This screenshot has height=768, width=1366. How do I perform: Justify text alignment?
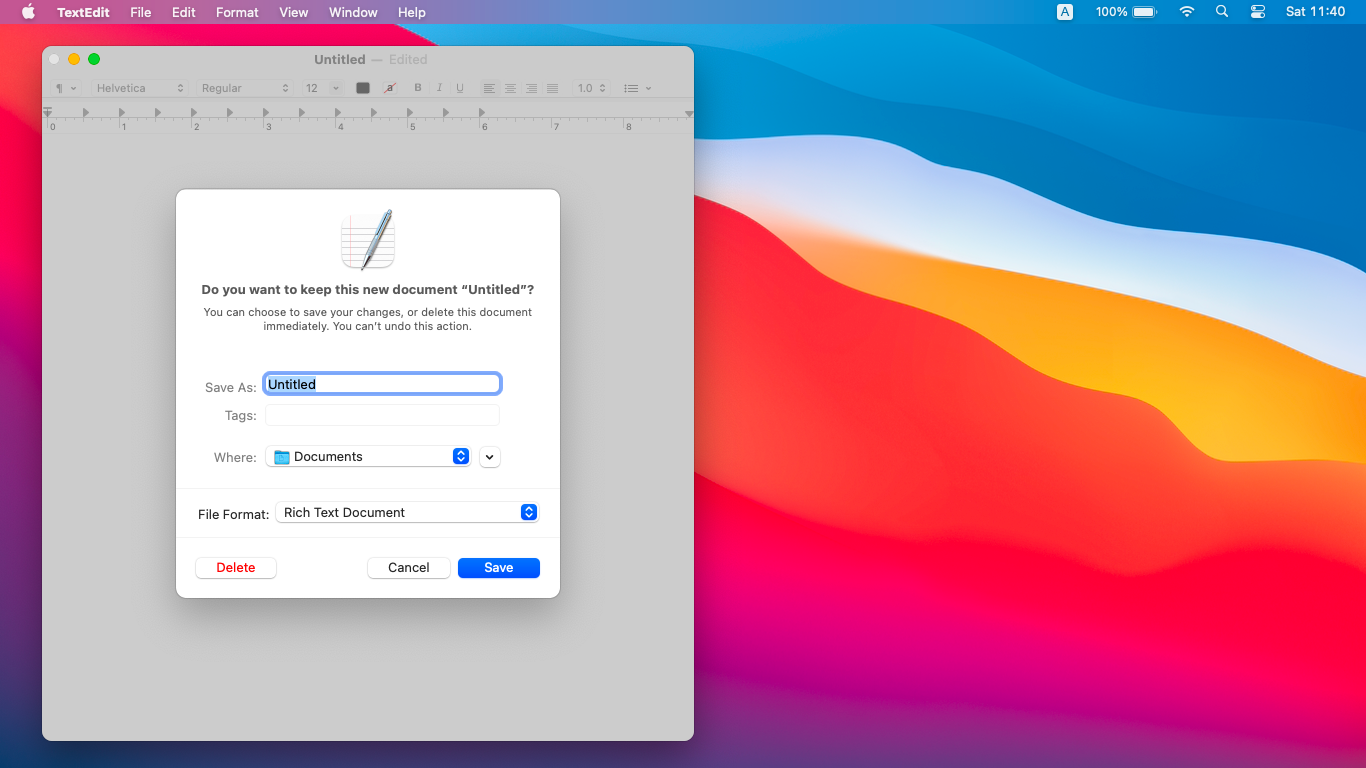coord(552,88)
